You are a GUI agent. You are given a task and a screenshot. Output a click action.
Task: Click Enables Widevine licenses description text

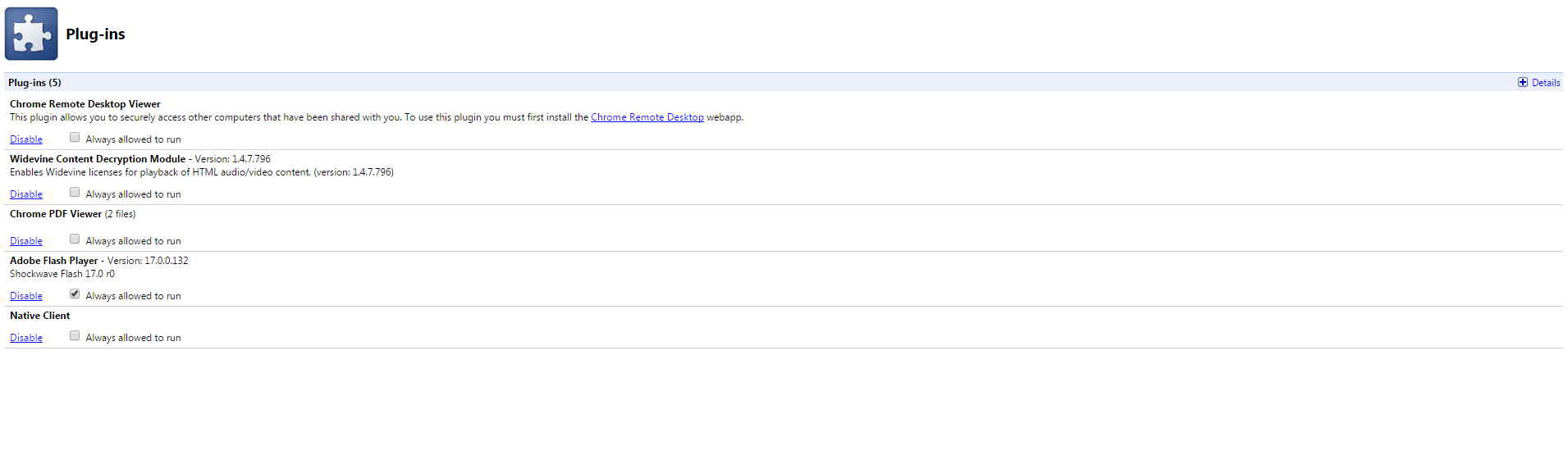(202, 172)
